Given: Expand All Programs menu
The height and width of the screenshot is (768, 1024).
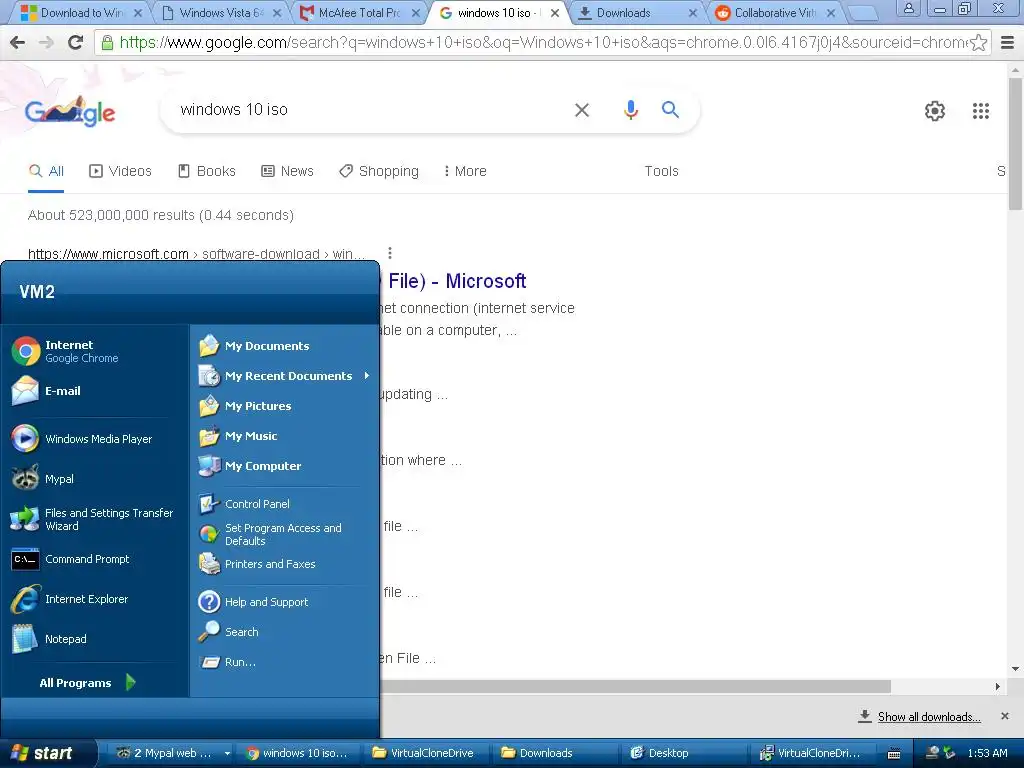Looking at the screenshot, I should pos(87,682).
